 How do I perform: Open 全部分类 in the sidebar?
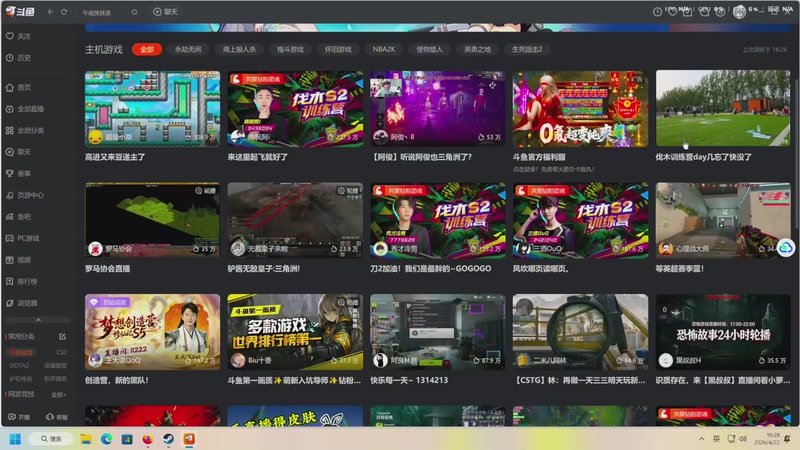(24, 130)
